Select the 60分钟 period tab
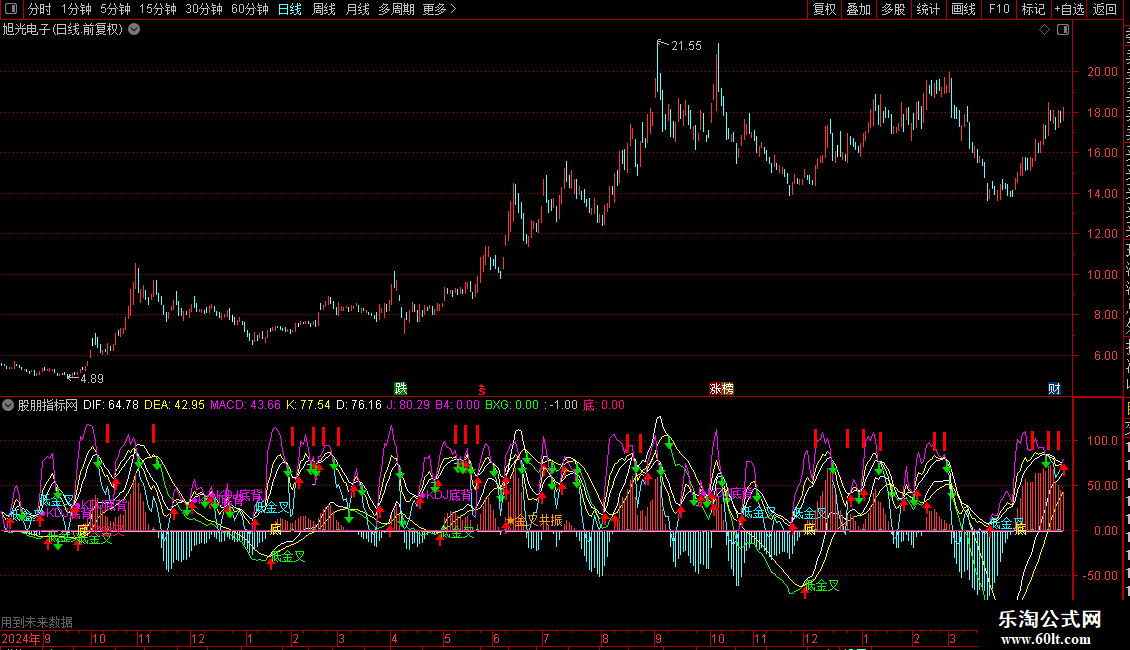 point(249,9)
